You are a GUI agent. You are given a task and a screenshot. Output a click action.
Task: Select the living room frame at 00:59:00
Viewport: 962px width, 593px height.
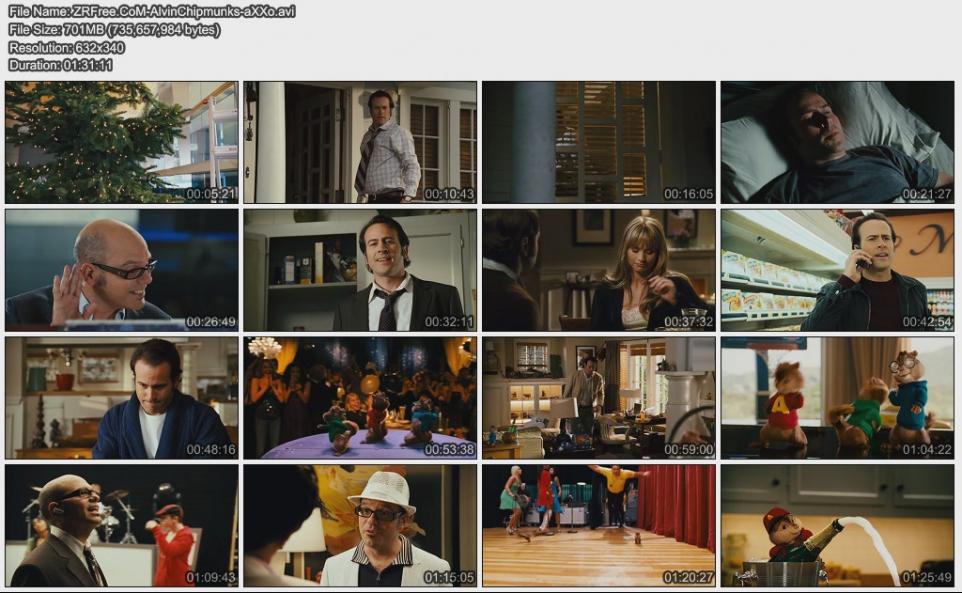[599, 398]
